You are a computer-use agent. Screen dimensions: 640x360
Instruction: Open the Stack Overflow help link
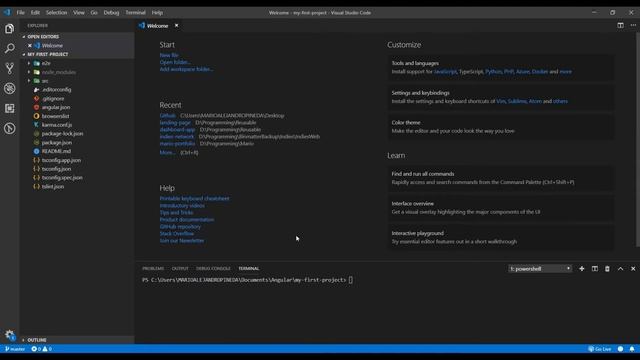177,233
